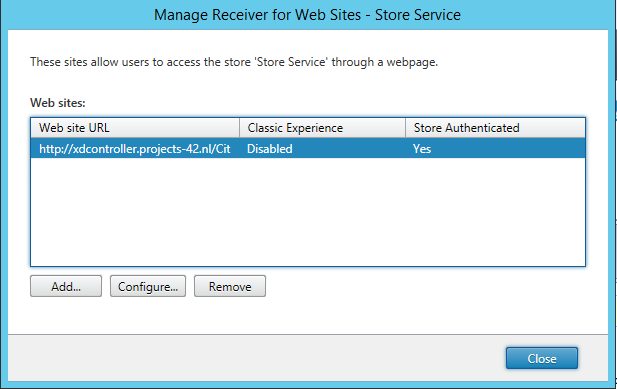Click the Add... button
The height and width of the screenshot is (389, 617).
pyautogui.click(x=66, y=286)
